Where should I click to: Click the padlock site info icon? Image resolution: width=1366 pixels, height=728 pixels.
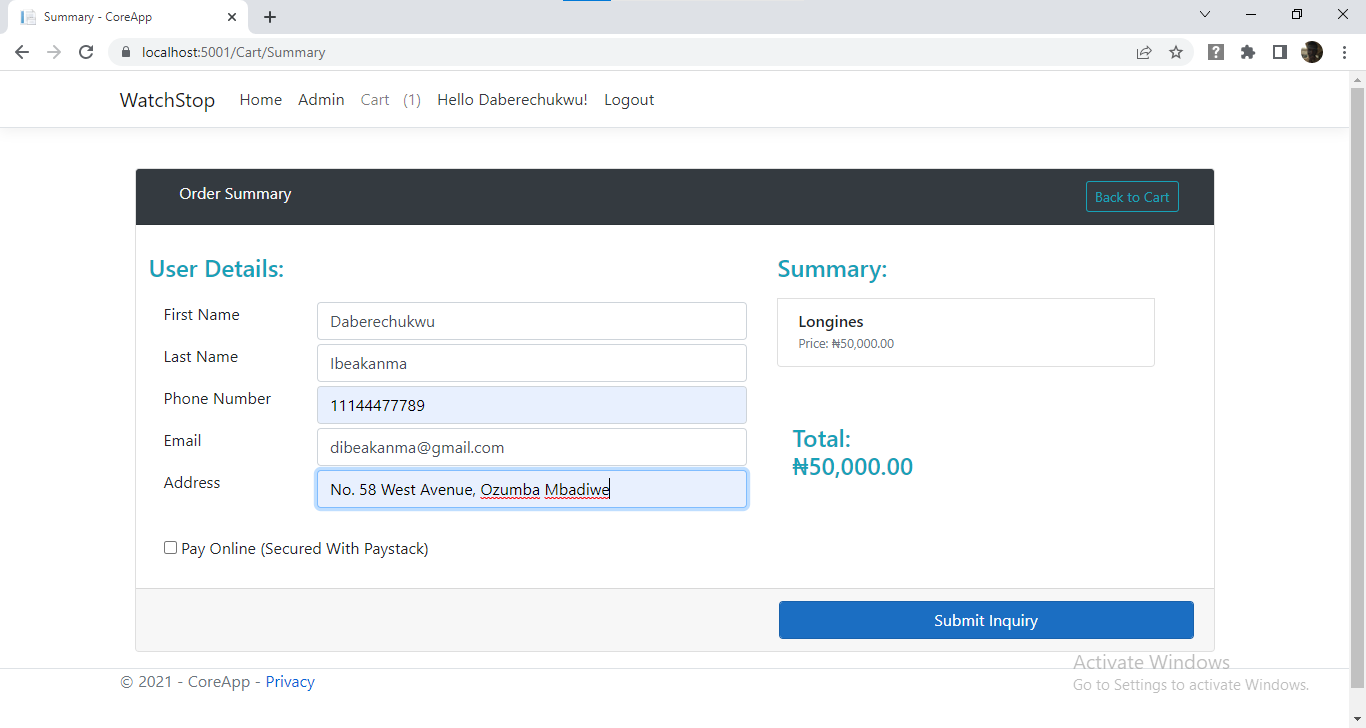click(x=126, y=52)
